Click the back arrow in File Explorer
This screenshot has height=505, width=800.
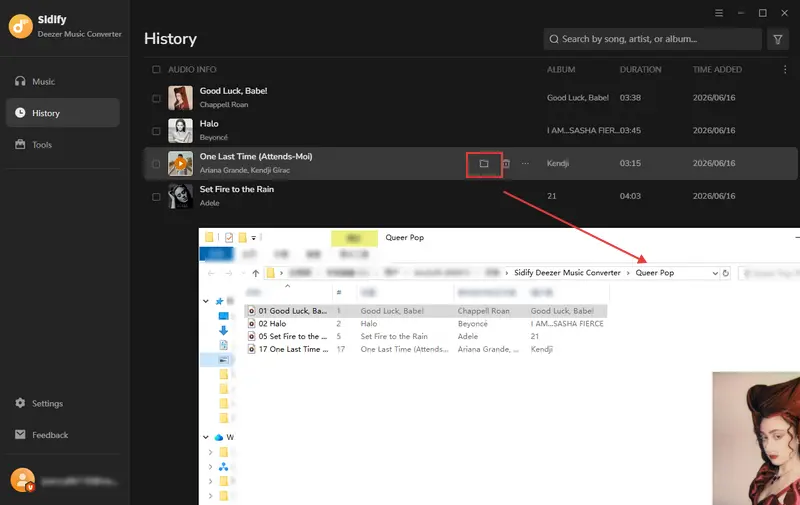pos(211,273)
